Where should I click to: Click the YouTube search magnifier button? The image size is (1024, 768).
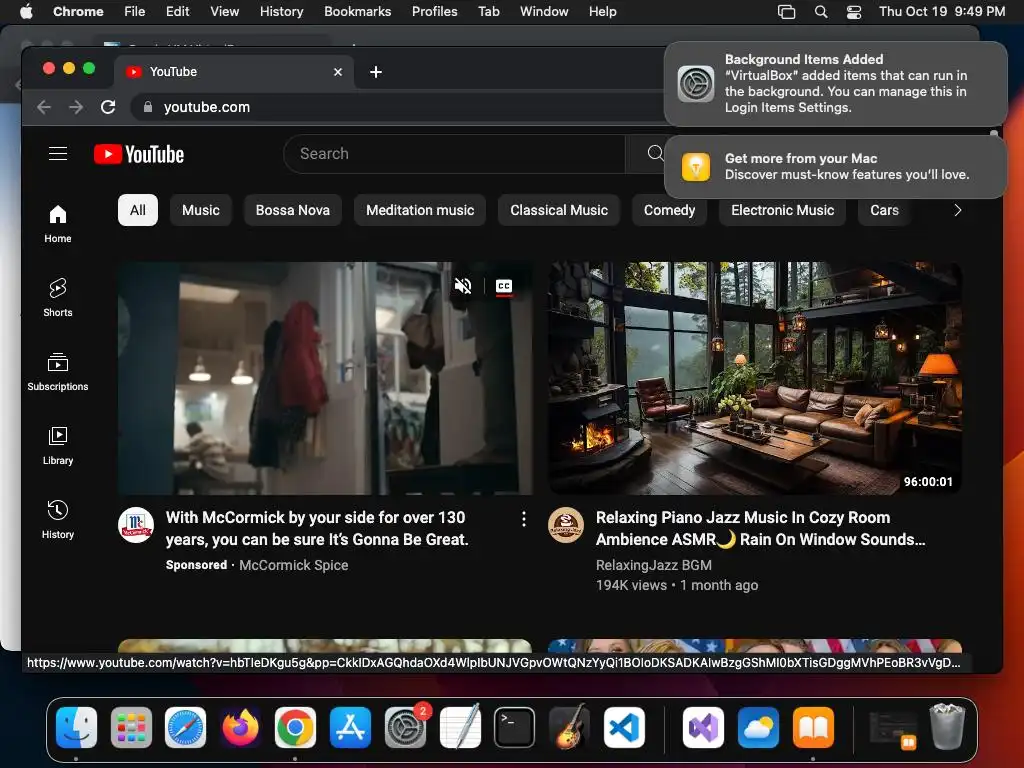coord(655,153)
